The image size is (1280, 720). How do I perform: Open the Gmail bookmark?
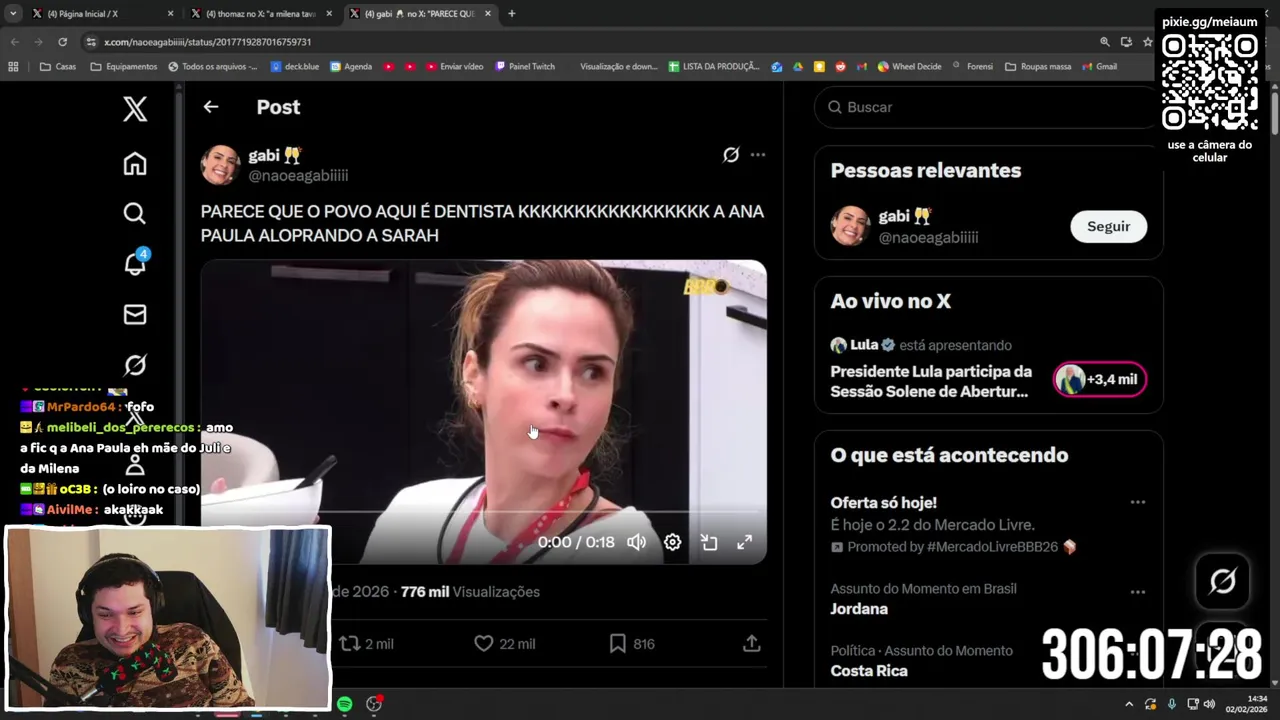pyautogui.click(x=1099, y=67)
